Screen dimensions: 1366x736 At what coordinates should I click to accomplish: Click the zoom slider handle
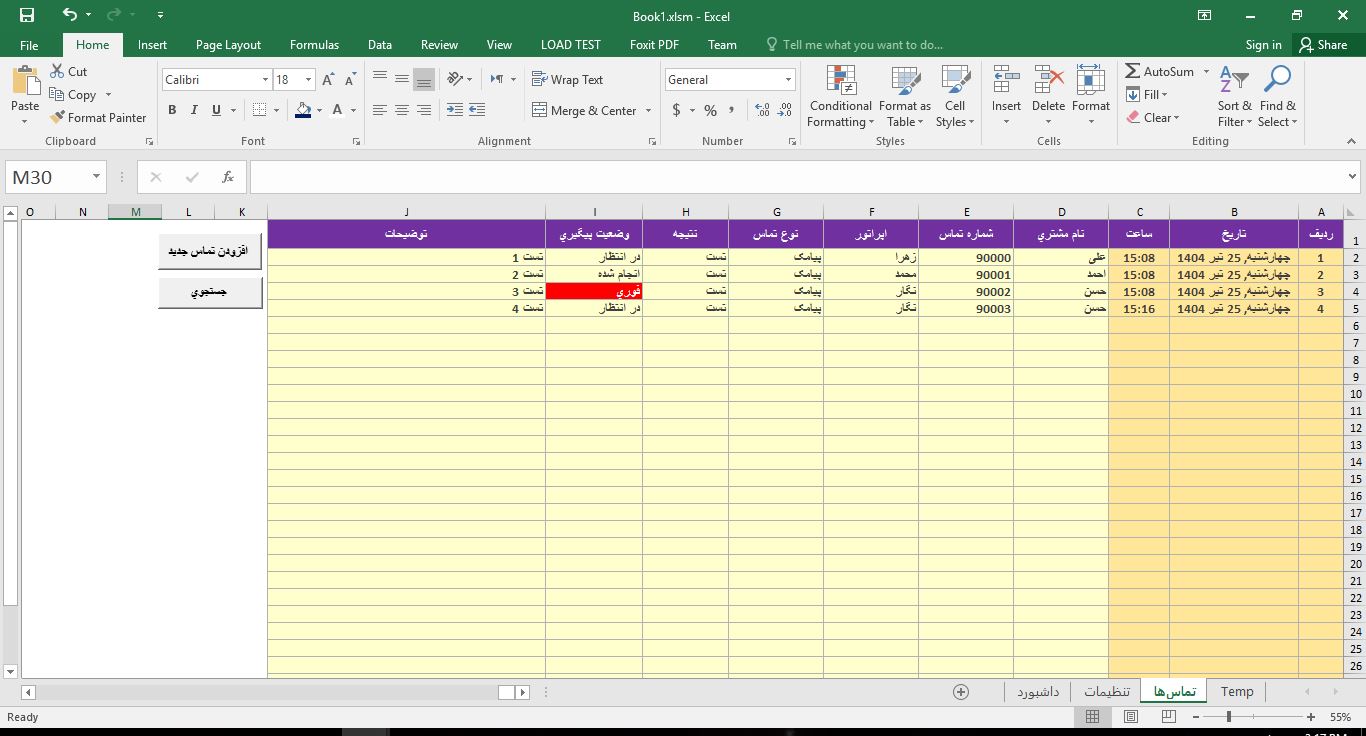pyautogui.click(x=1228, y=717)
